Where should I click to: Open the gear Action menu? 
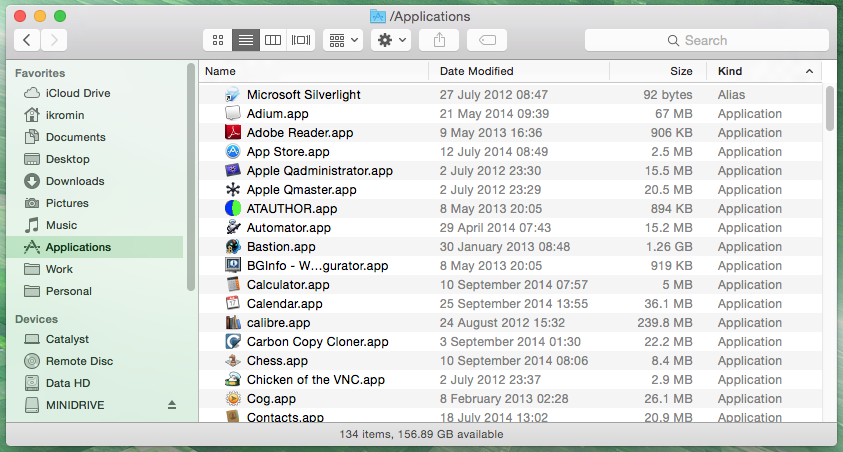coord(391,40)
